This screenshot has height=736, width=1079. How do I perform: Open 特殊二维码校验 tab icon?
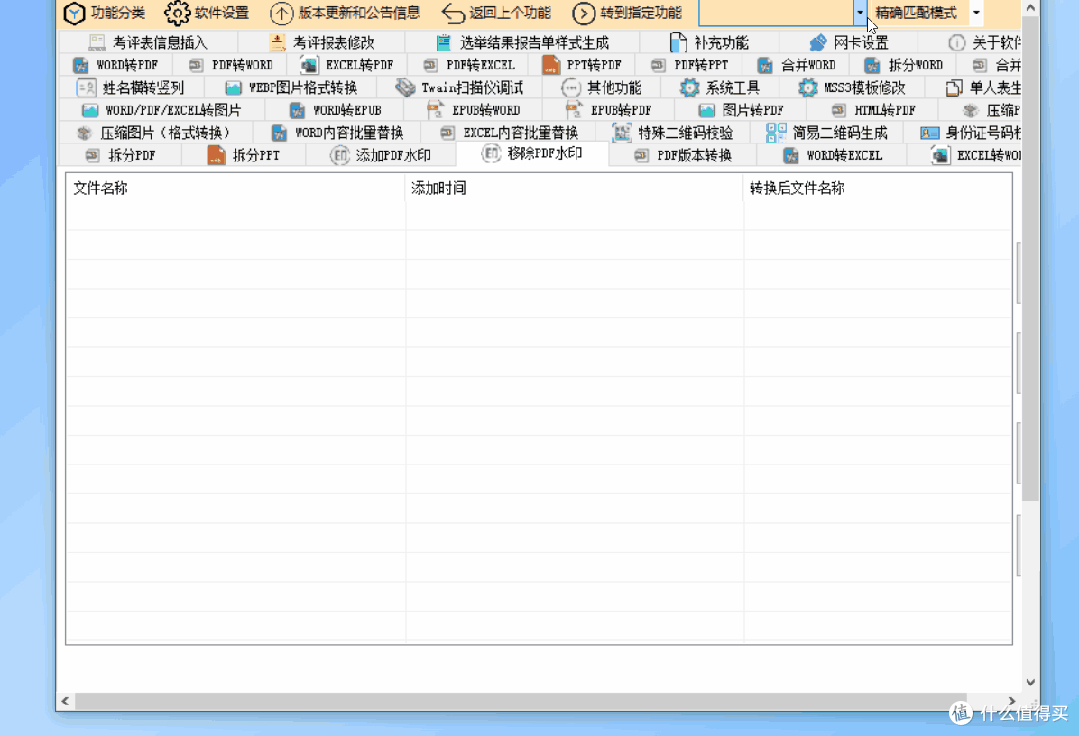(x=621, y=133)
